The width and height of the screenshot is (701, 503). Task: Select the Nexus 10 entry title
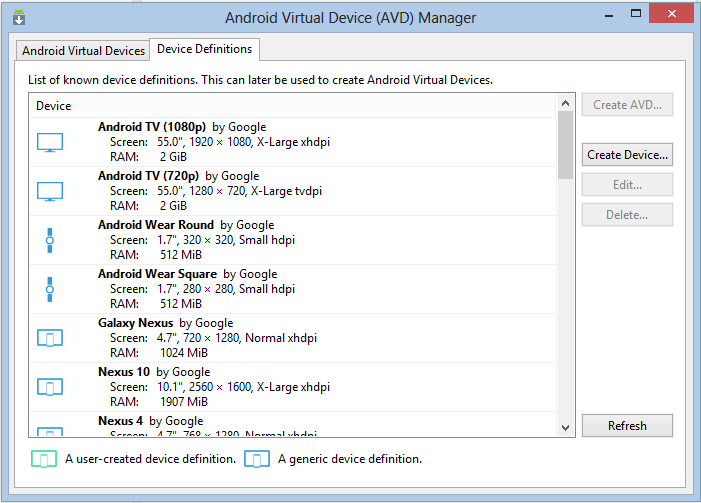pos(124,372)
